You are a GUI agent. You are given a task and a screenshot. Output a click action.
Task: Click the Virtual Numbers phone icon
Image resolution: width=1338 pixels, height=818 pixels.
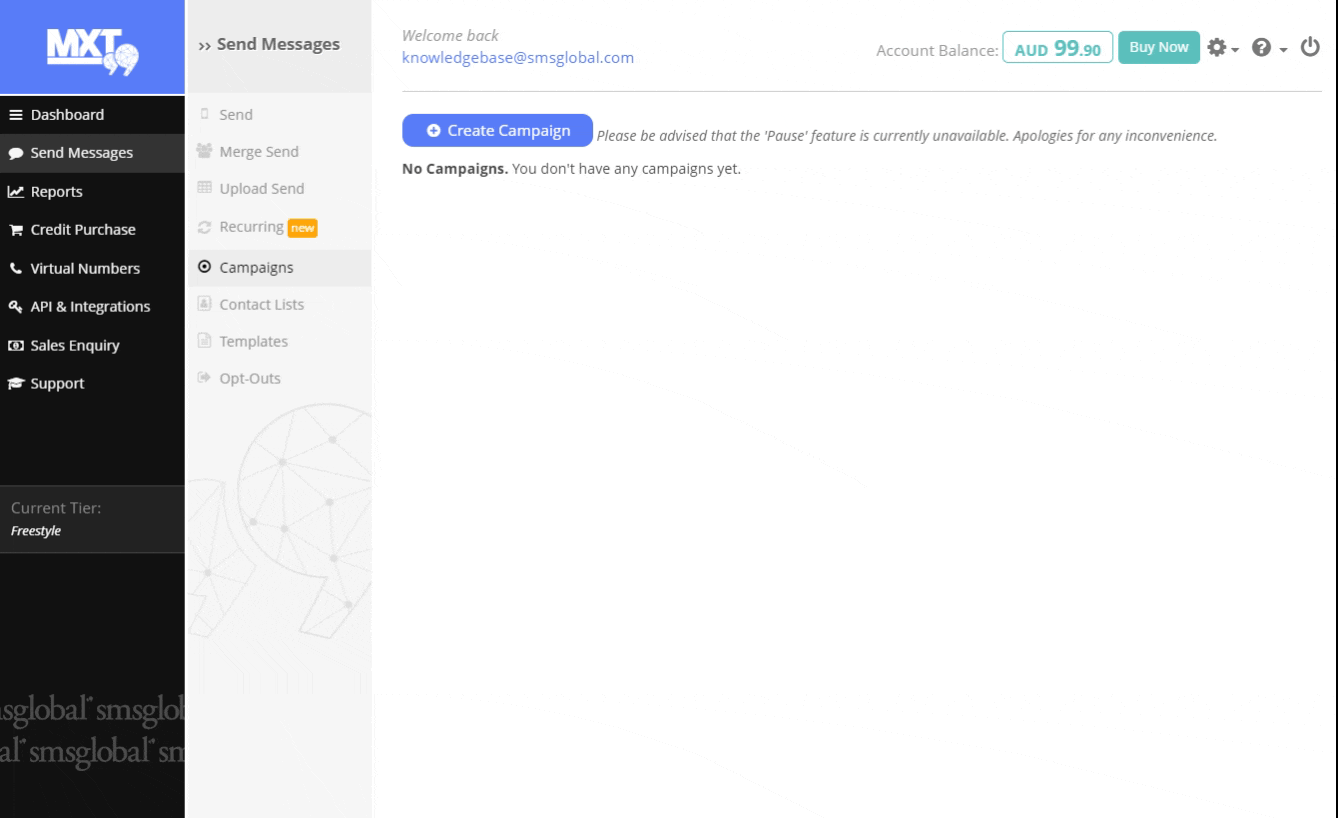[x=16, y=269]
